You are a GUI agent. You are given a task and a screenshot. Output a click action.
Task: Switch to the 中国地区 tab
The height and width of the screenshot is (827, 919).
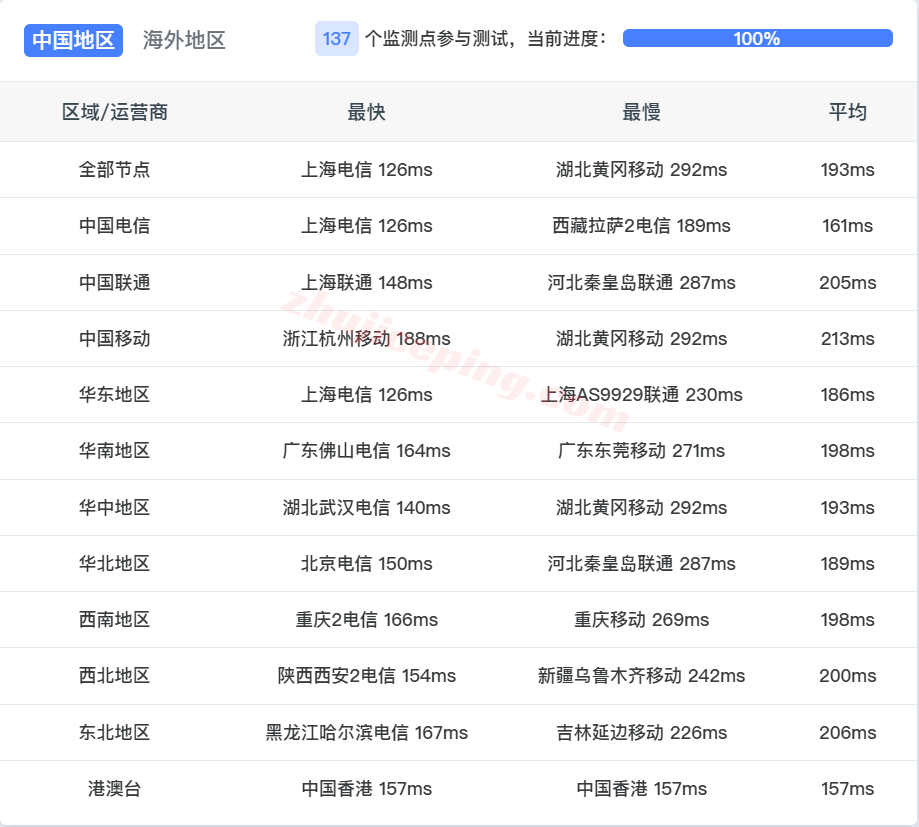(x=73, y=40)
